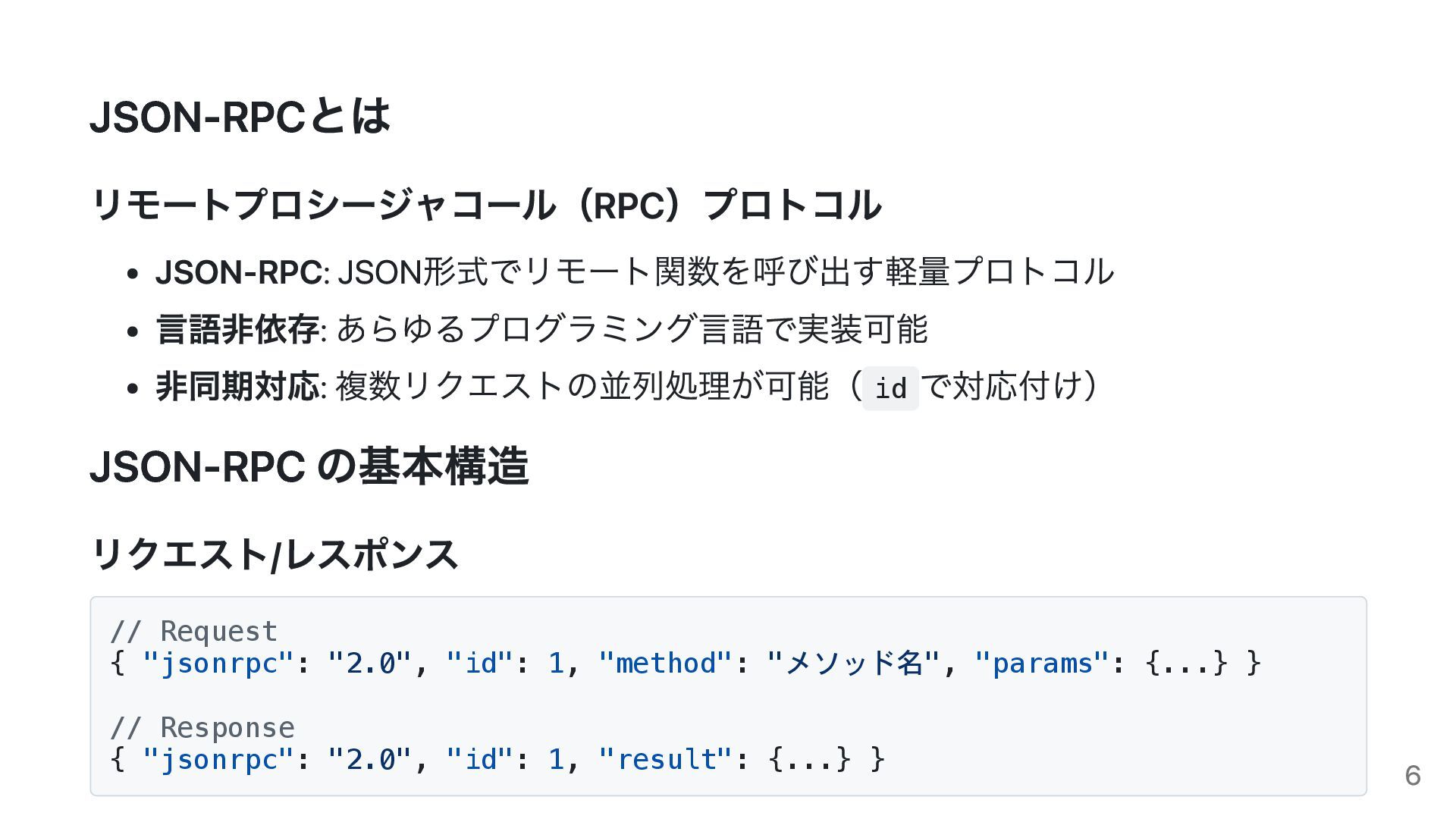The width and height of the screenshot is (1456, 819).
Task: Click the 非同期対応 bullet term
Action: click(237, 386)
